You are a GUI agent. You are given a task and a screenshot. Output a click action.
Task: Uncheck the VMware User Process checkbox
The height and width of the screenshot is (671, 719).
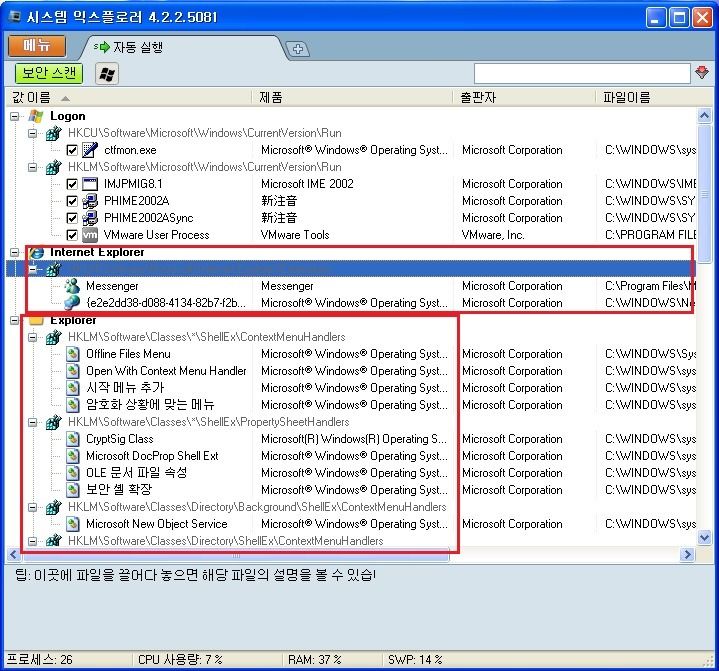pos(72,235)
